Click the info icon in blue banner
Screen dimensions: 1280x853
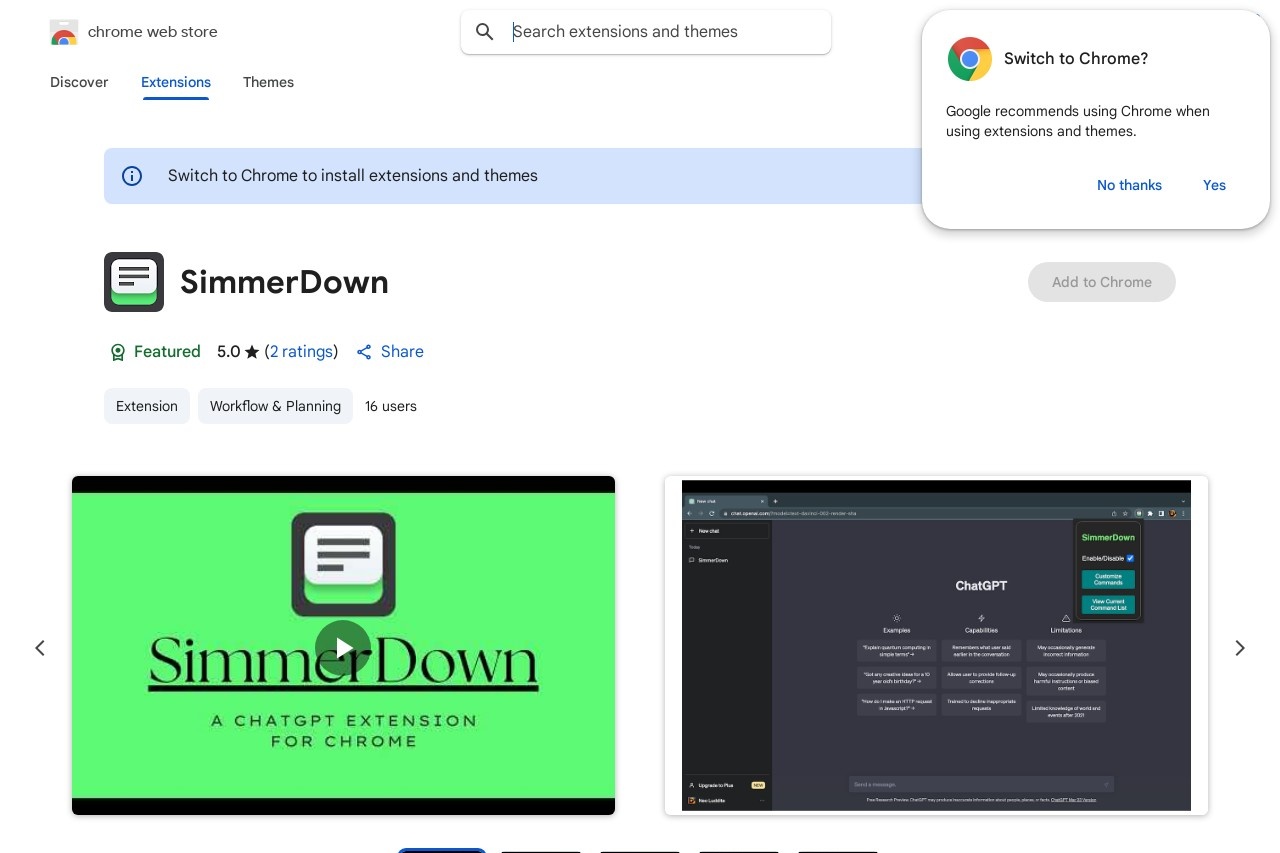click(x=132, y=176)
